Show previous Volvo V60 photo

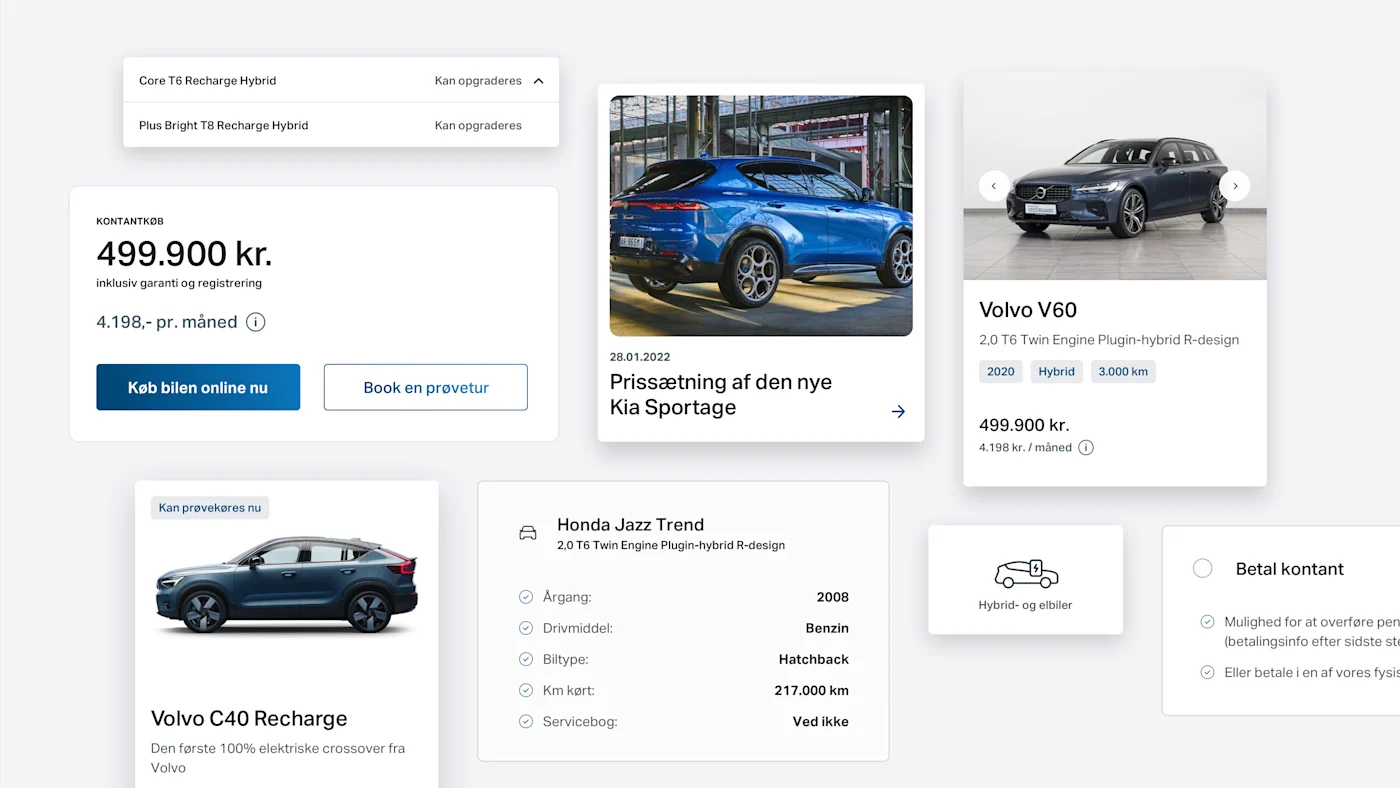994,186
